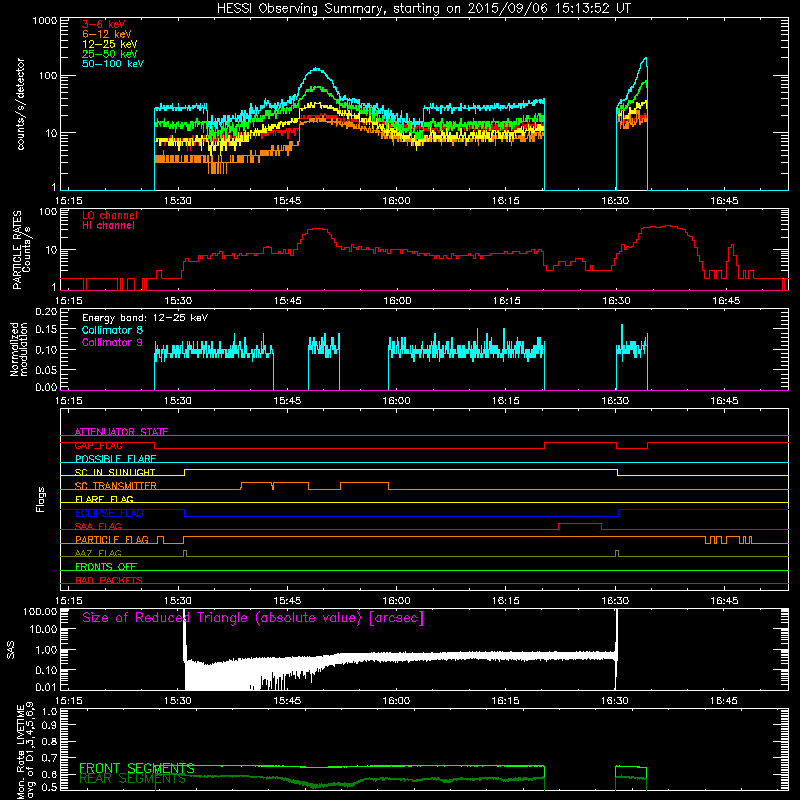800x800 pixels.
Task: Click the cyan spike peak after 16:30
Action: click(646, 58)
